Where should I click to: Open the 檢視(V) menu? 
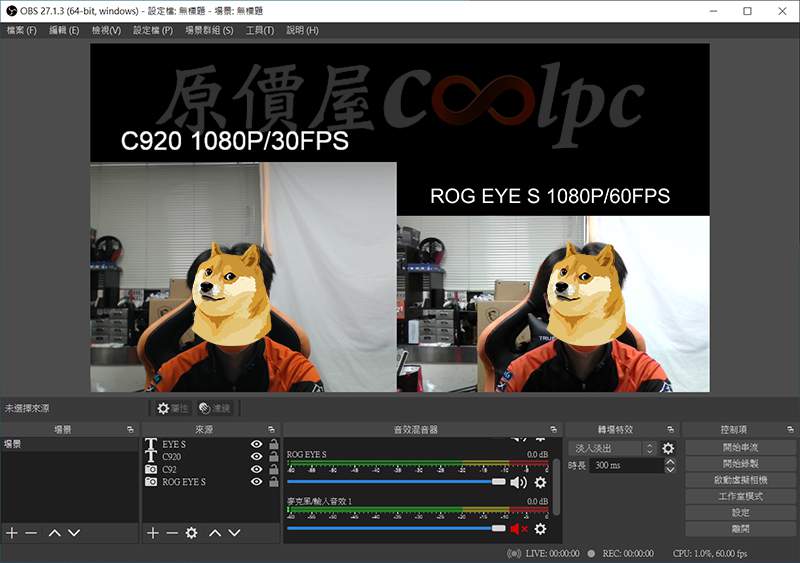tap(106, 30)
